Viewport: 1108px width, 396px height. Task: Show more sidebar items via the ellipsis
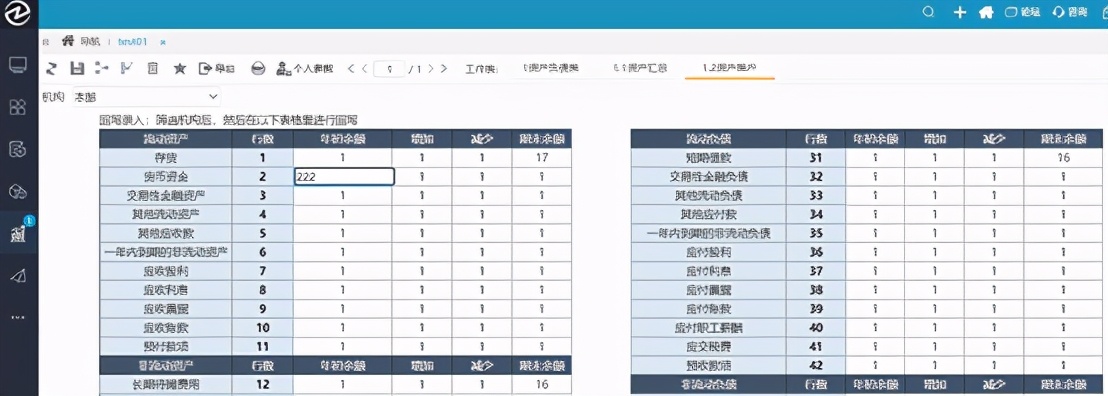18,317
